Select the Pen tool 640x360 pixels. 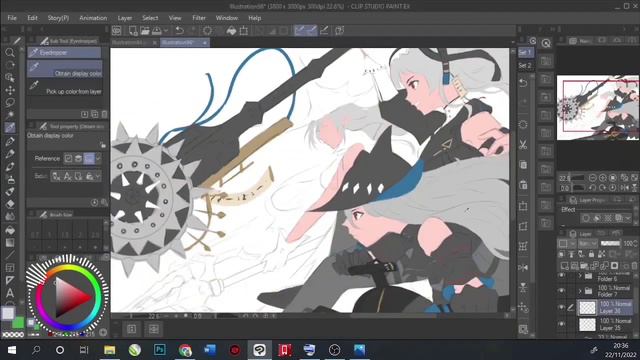click(10, 141)
